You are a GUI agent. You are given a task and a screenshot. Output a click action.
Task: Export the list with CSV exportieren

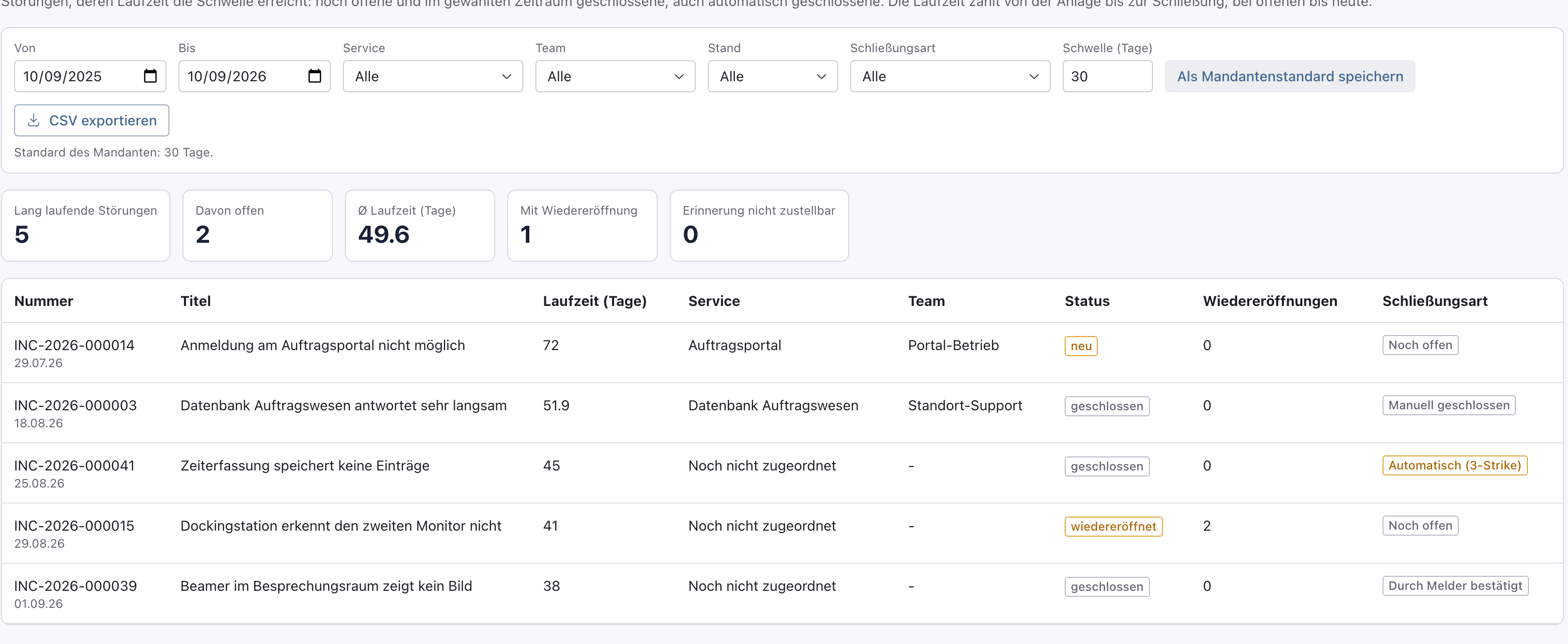tap(91, 121)
